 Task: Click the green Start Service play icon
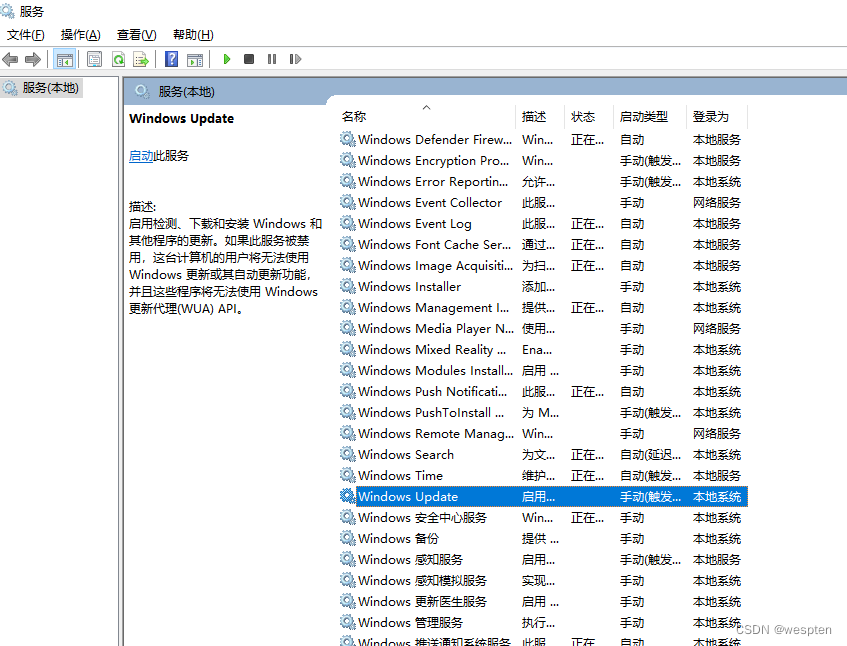[227, 59]
